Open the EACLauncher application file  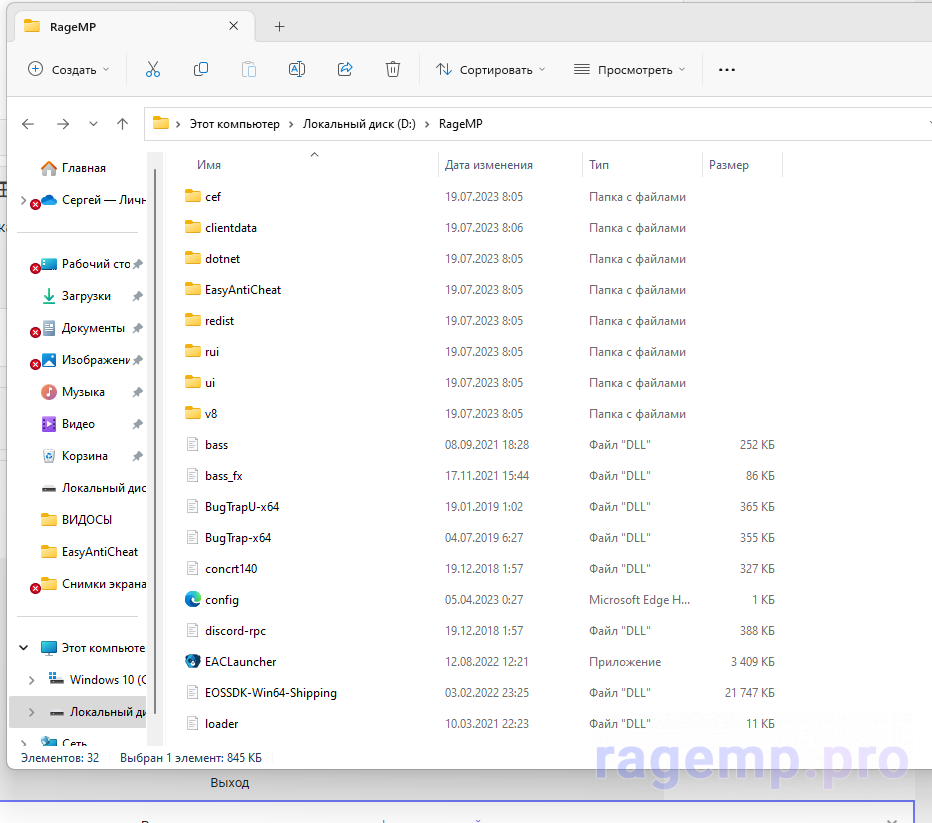[x=240, y=662]
